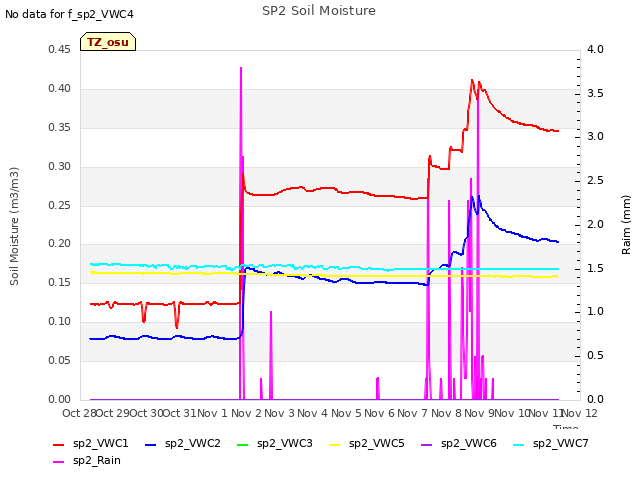Click the blue VWC2 peak on Nov 9
Viewport: 640px width, 480px height.
point(473,197)
